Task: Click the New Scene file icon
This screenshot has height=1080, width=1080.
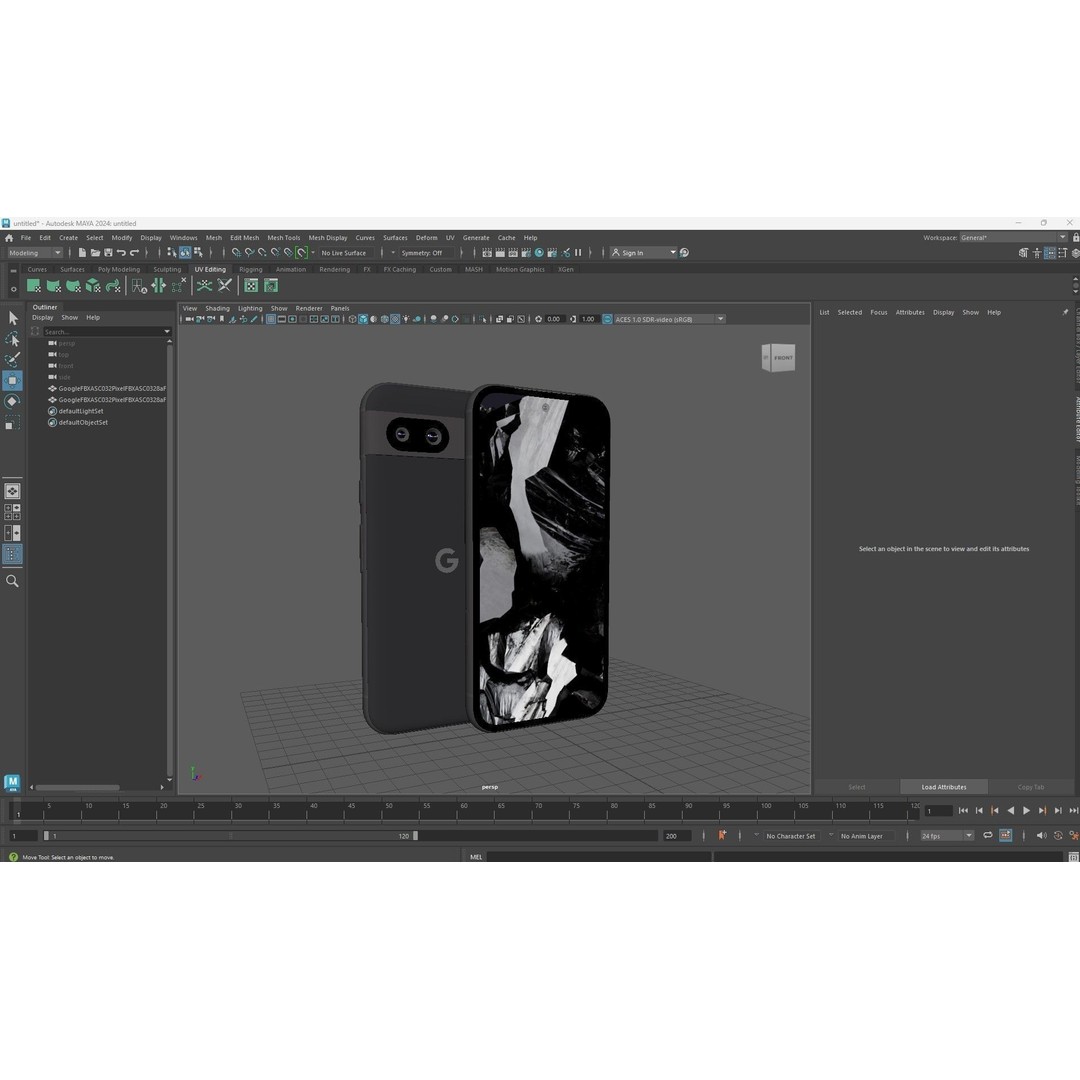Action: click(82, 253)
